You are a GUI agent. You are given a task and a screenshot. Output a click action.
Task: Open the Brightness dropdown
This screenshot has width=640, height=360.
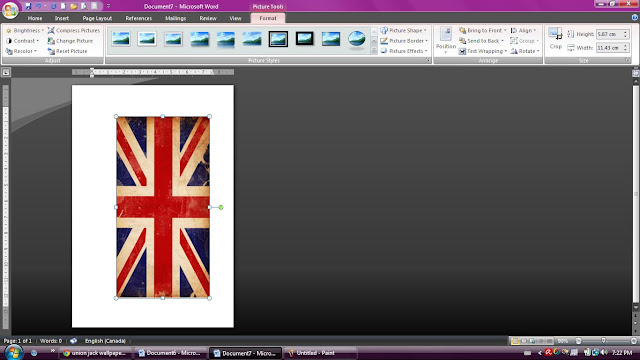(24, 31)
